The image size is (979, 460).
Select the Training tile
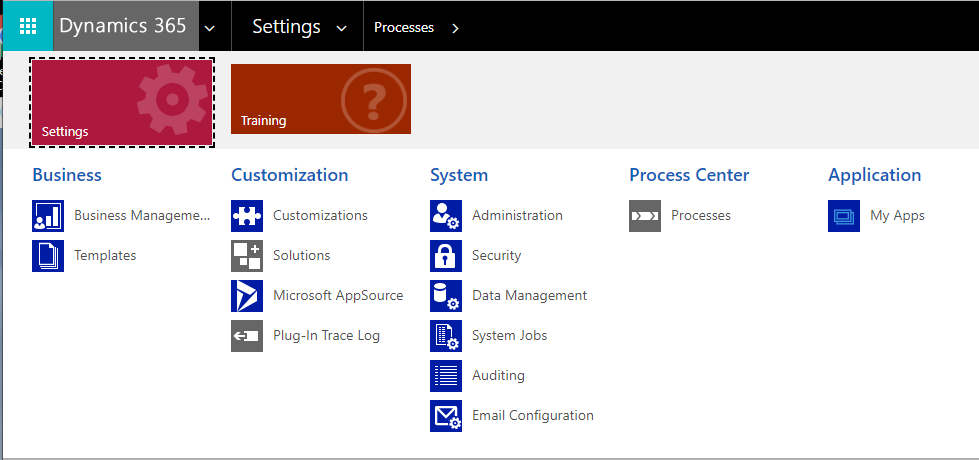point(321,99)
